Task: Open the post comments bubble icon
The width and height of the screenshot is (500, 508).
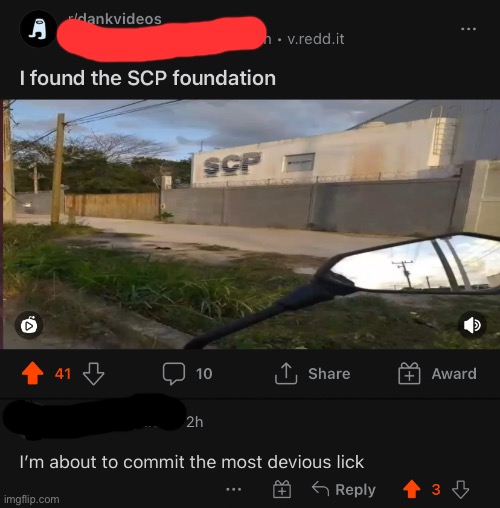Action: point(174,374)
